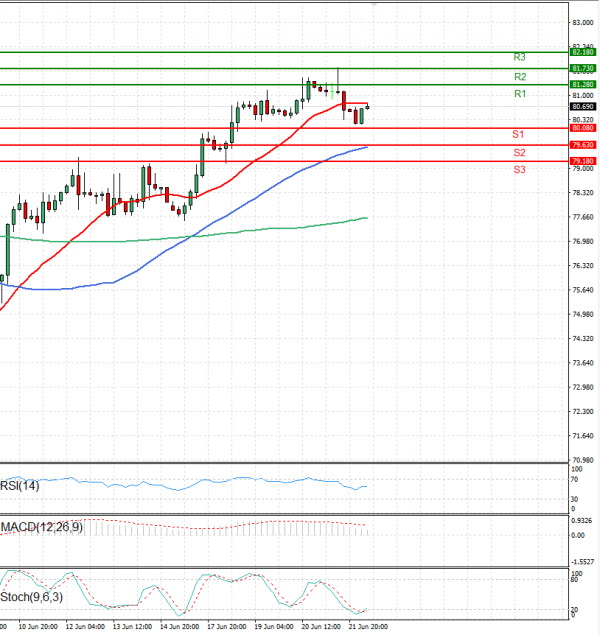Click the 83.000 price axis label

pos(583,23)
